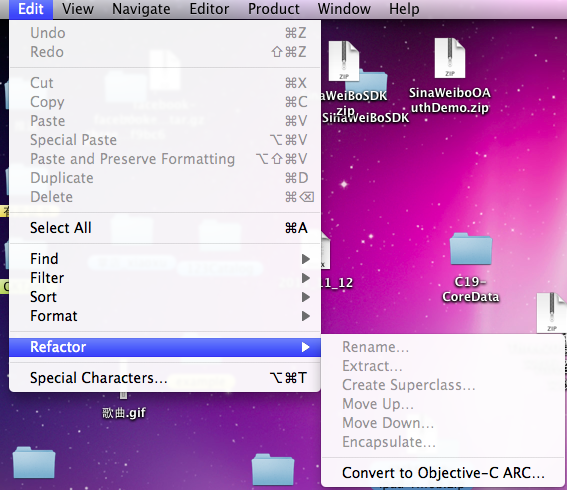Open the Product menu
The image size is (567, 490).
pos(273,9)
